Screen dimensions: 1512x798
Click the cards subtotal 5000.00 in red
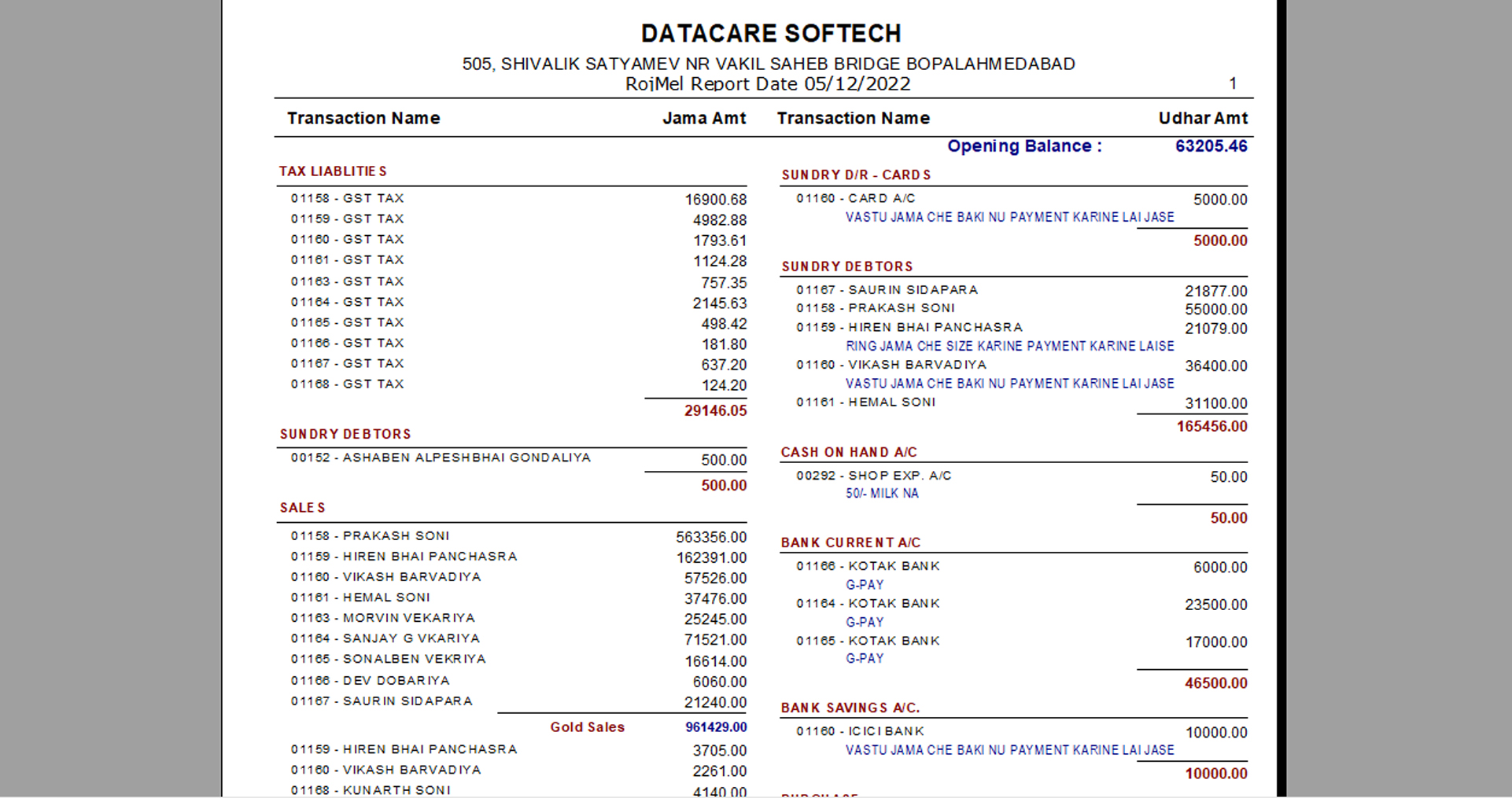1221,241
